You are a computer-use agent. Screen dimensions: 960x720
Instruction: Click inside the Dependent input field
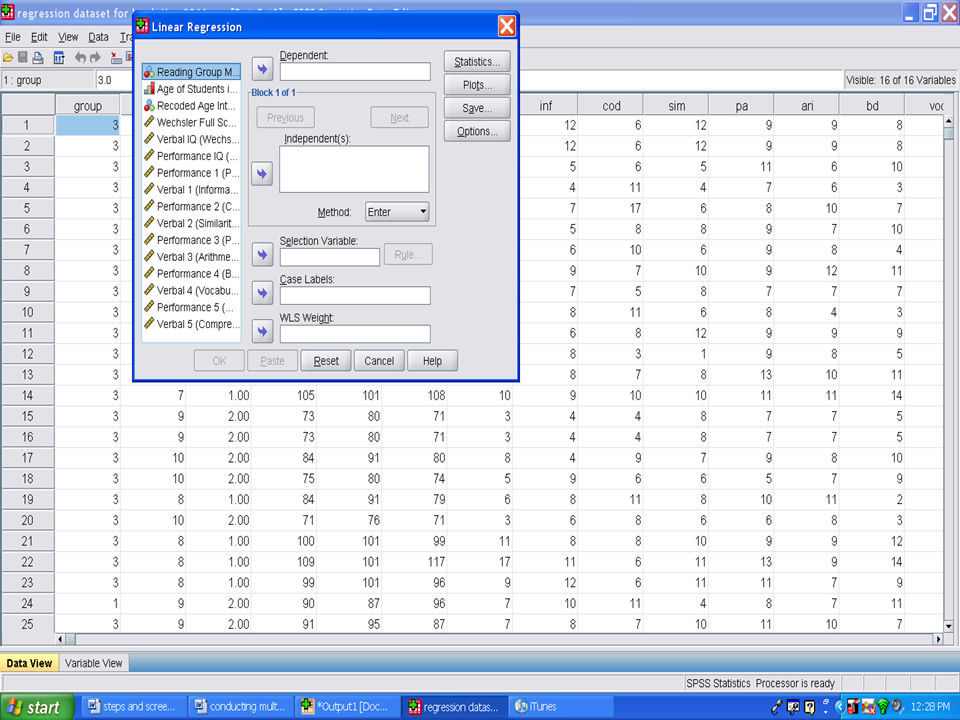pos(355,72)
